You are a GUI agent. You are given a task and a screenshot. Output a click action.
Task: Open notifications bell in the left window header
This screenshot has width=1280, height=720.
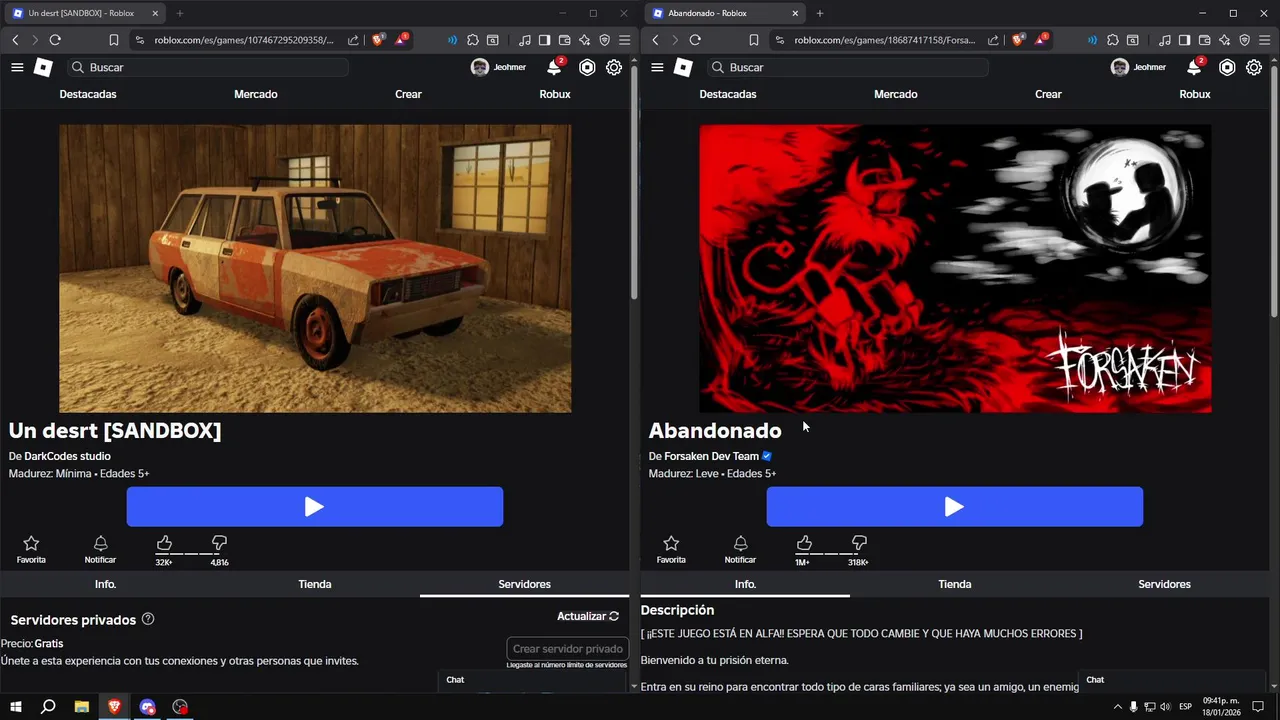554,67
